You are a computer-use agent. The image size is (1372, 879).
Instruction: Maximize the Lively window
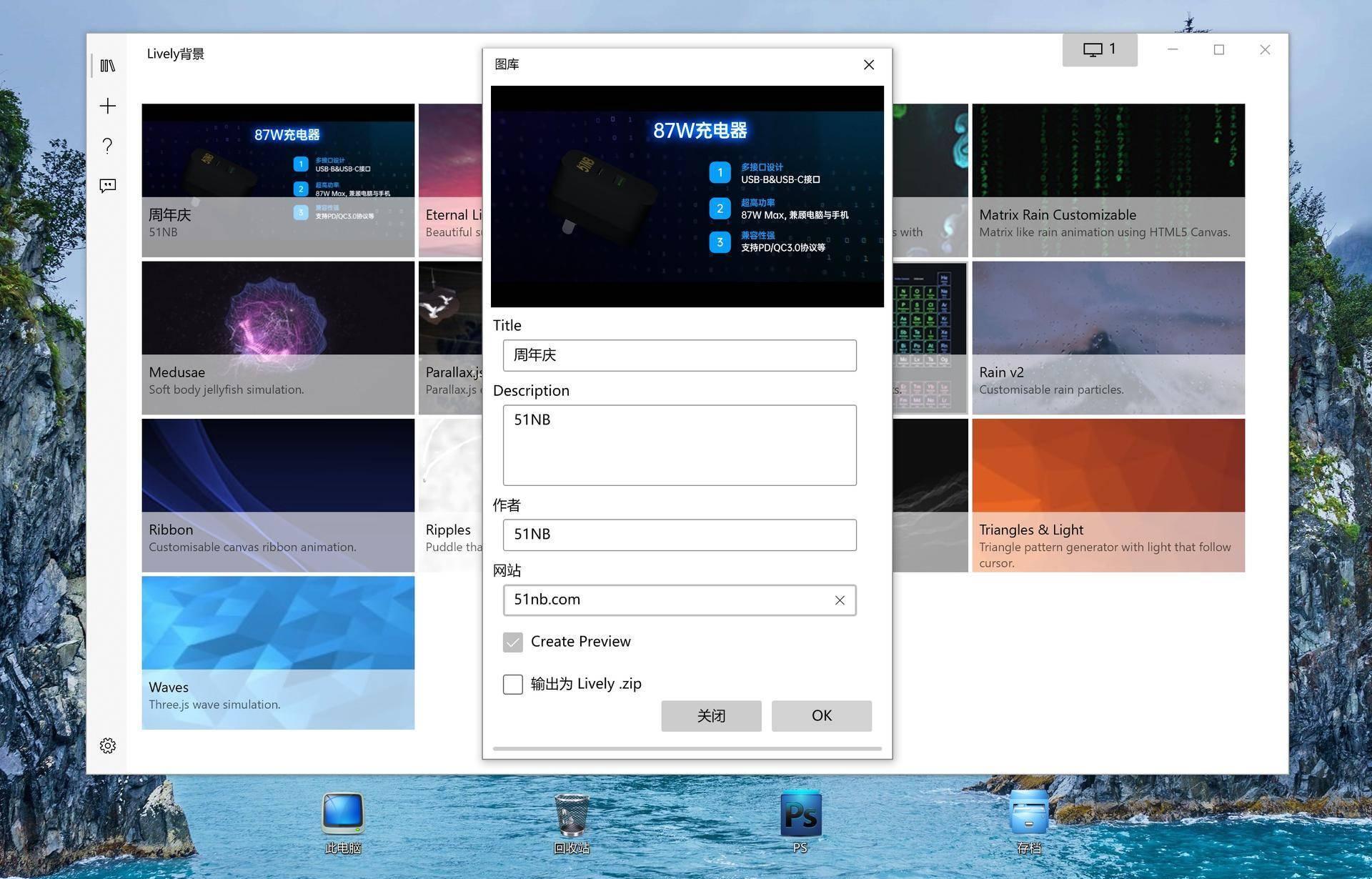point(1219,49)
